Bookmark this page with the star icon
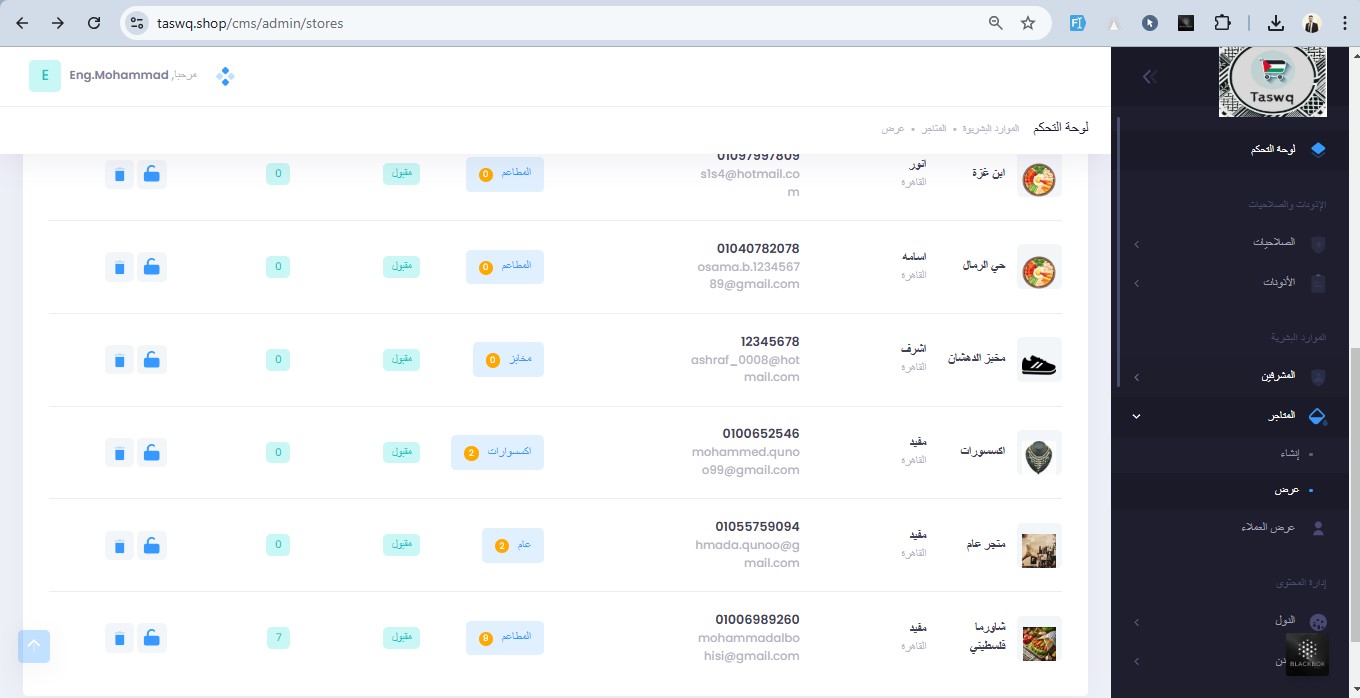This screenshot has width=1360, height=698. click(1028, 23)
